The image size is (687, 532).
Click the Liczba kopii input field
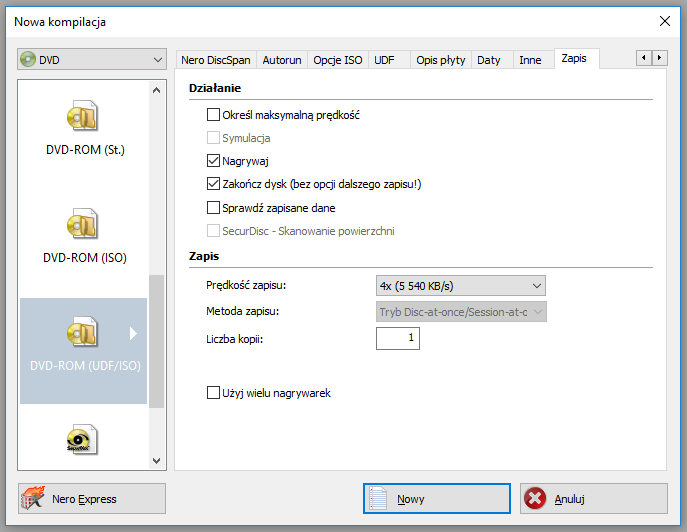point(397,338)
